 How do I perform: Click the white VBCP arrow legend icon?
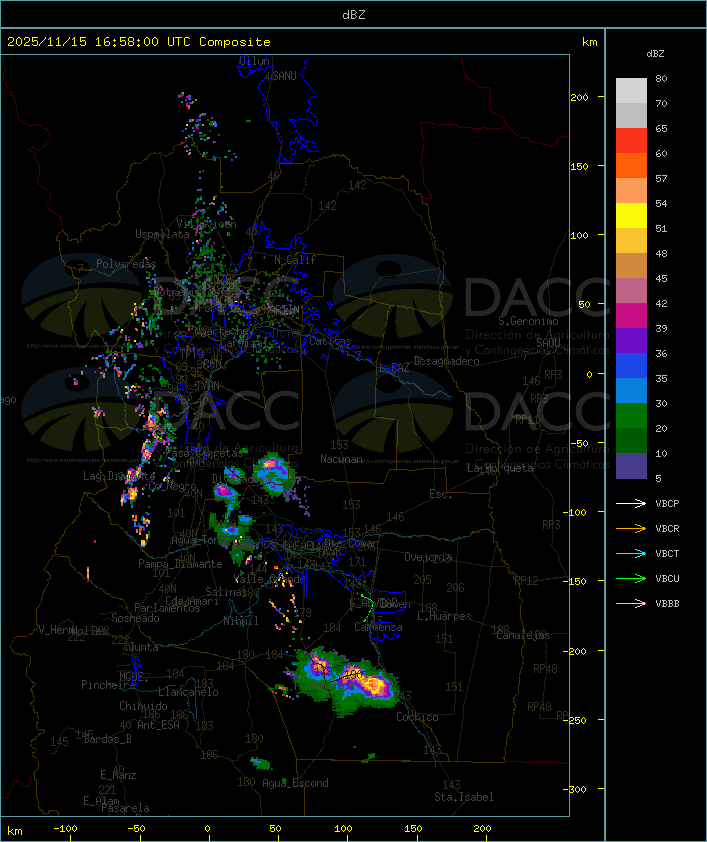coord(631,503)
